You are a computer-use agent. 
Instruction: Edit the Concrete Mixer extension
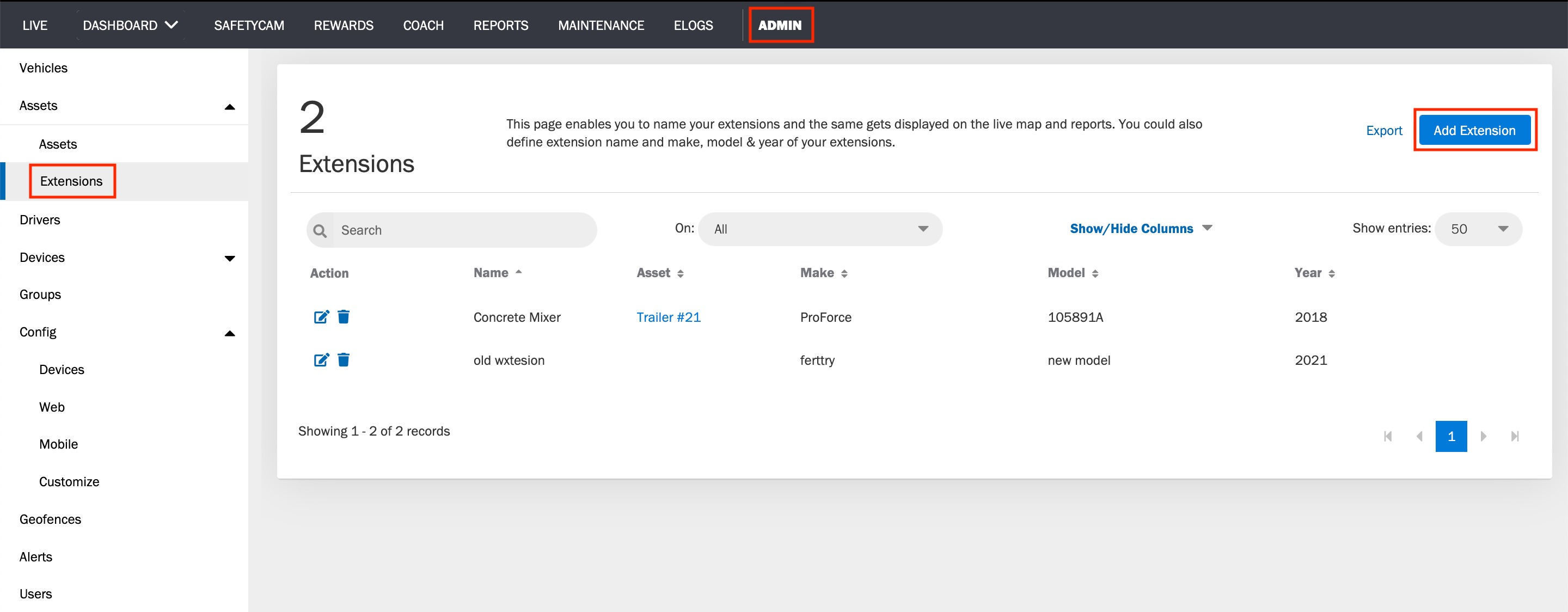(321, 317)
